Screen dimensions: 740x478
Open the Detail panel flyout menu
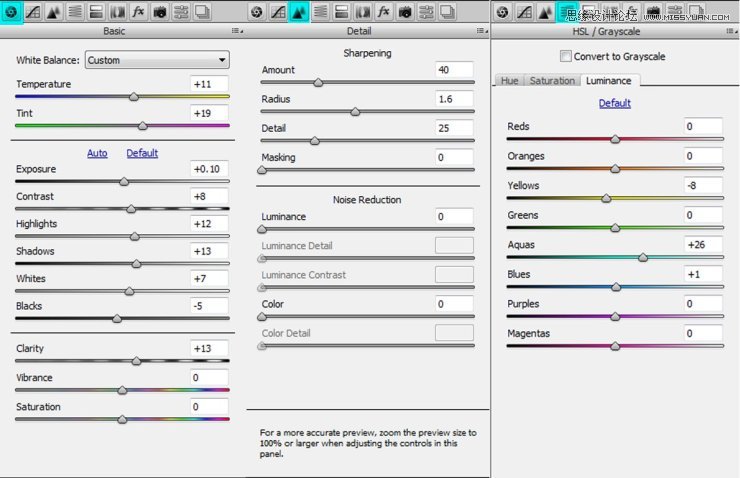pyautogui.click(x=482, y=31)
